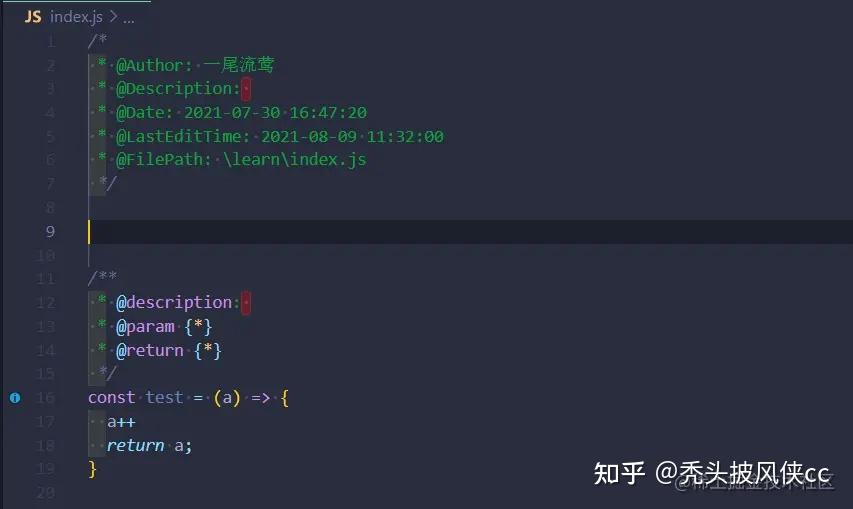Click the author name 一尾流莺
Screen dimensions: 853x509
tap(239, 65)
